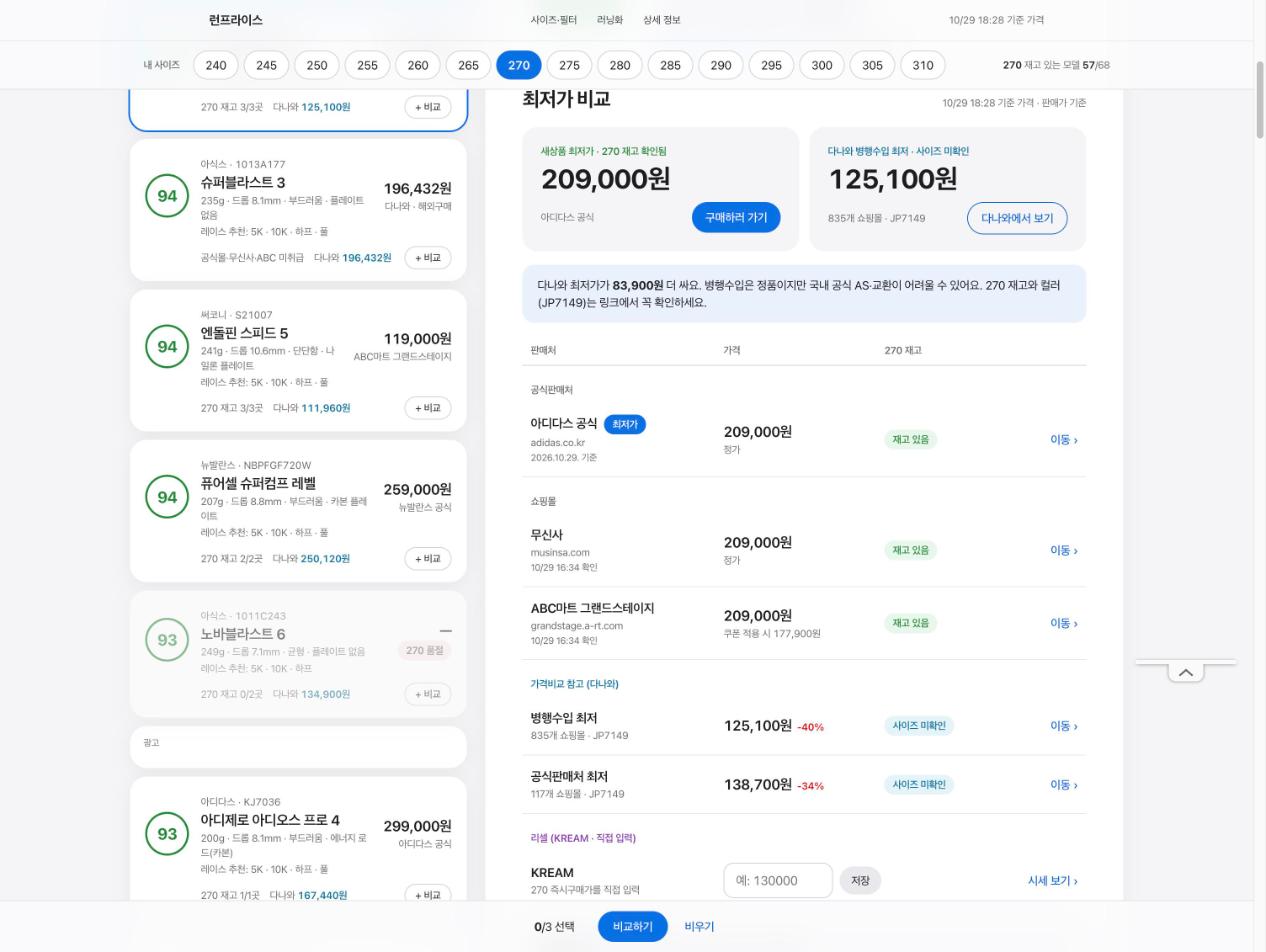Screen dimensions: 1266x952
Task: Open the 사이즈·필터 nav item
Action: (x=554, y=20)
